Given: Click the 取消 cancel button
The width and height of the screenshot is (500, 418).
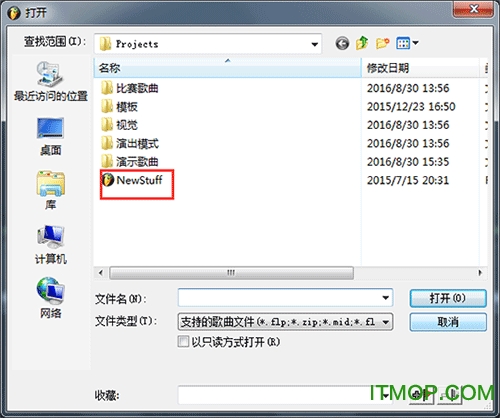Looking at the screenshot, I should tap(448, 322).
